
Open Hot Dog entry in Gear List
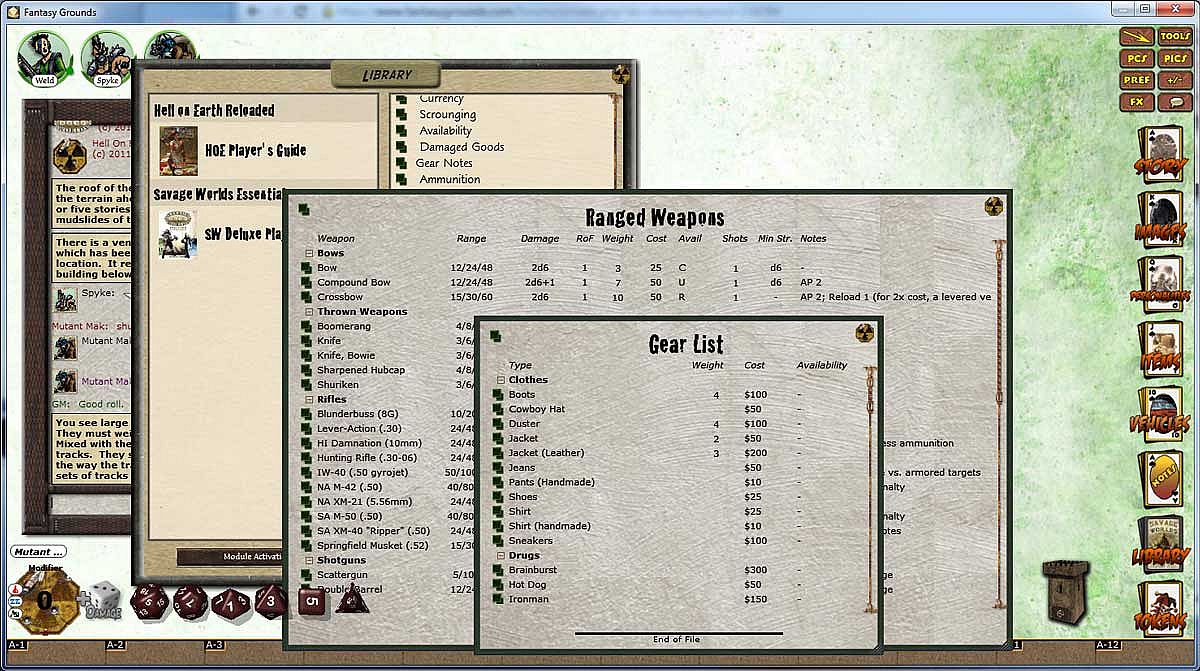pyautogui.click(x=528, y=585)
